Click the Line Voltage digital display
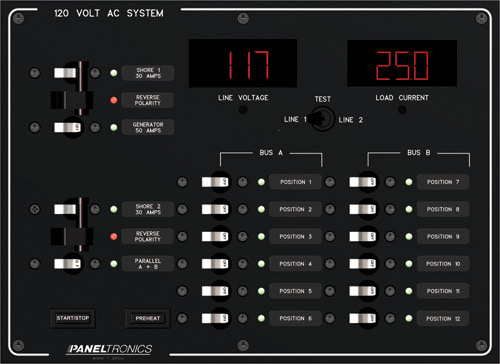Viewport: 500px width, 364px height. [243, 63]
